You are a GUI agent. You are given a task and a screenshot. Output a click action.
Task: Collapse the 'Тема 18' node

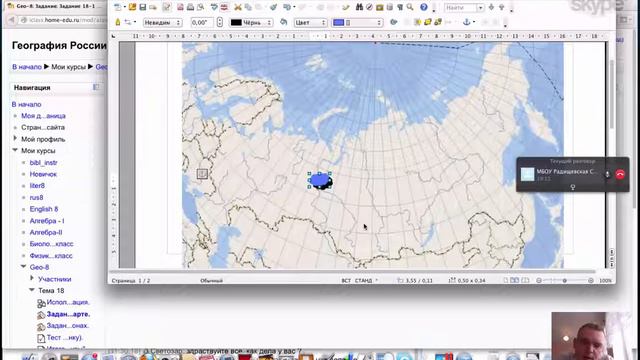32,290
